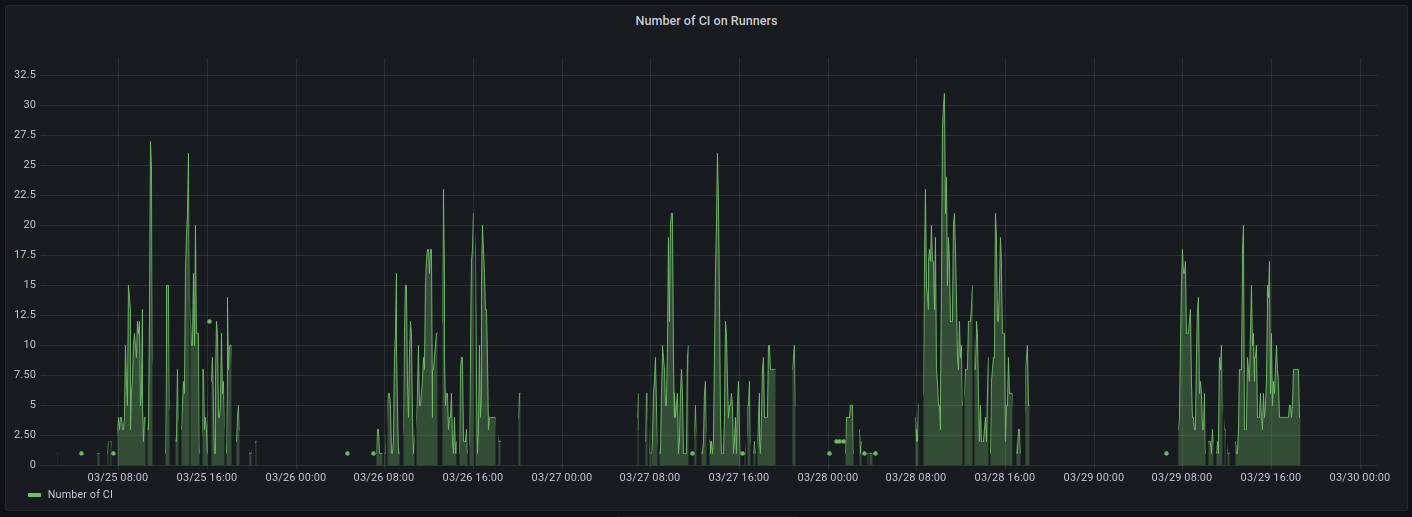
Task: Click the '03/25 08:00' x-axis label
Action: [118, 477]
